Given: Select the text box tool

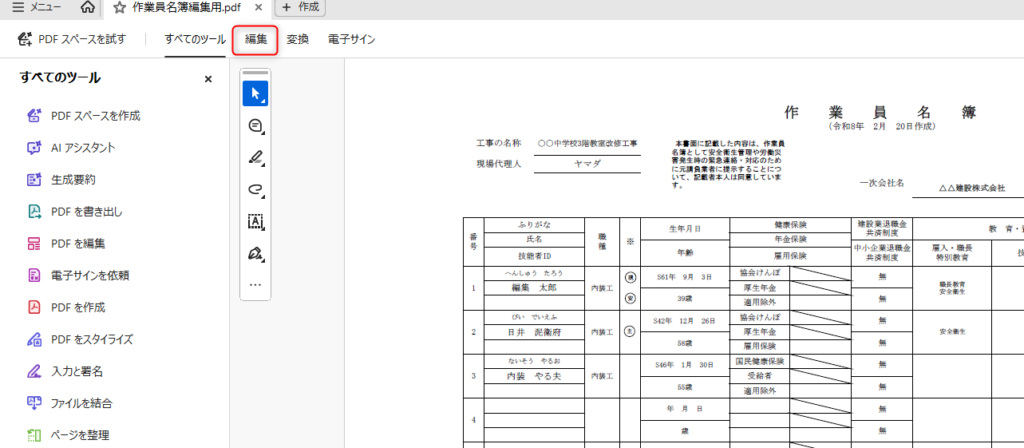Looking at the screenshot, I should tap(255, 221).
